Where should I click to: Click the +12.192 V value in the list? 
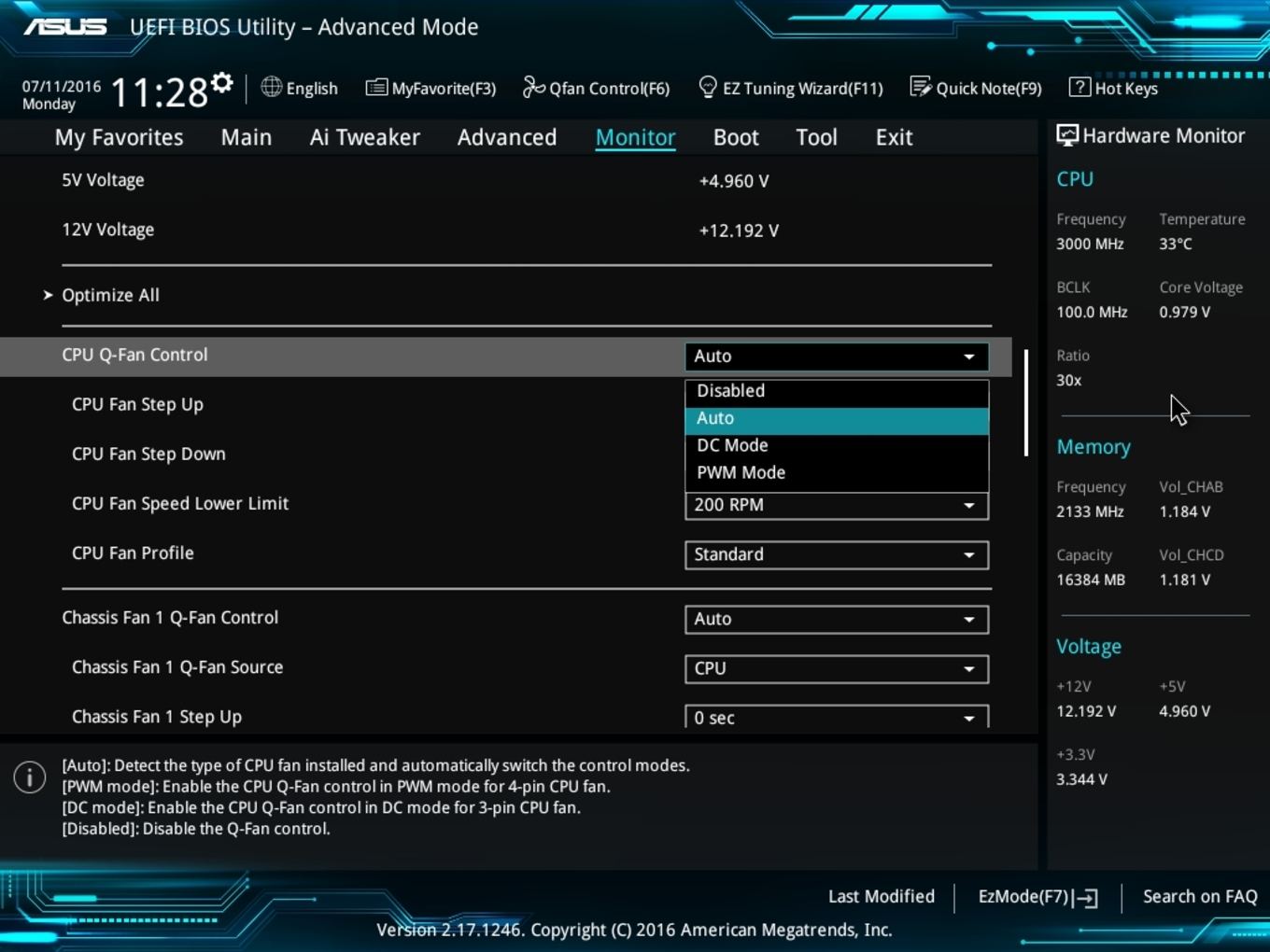point(739,231)
